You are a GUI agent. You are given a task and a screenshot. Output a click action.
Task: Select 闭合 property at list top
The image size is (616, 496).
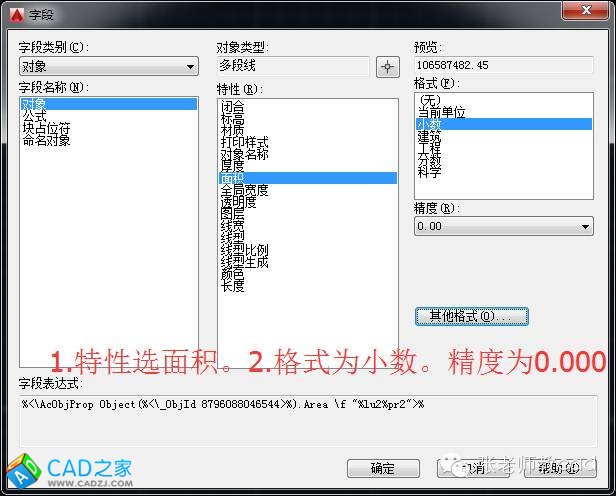coord(232,105)
